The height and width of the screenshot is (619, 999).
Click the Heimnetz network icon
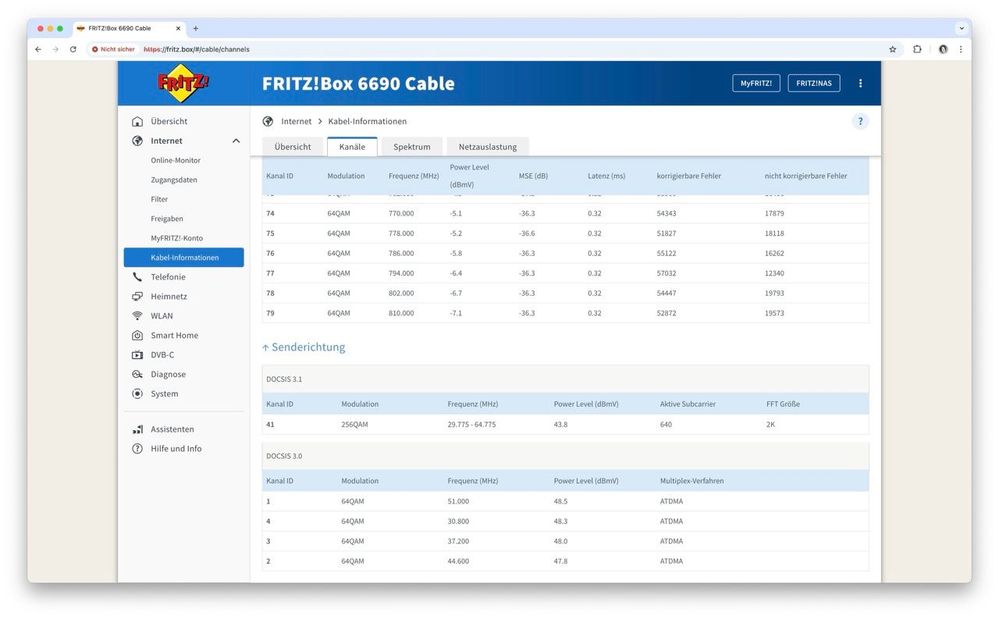137,296
